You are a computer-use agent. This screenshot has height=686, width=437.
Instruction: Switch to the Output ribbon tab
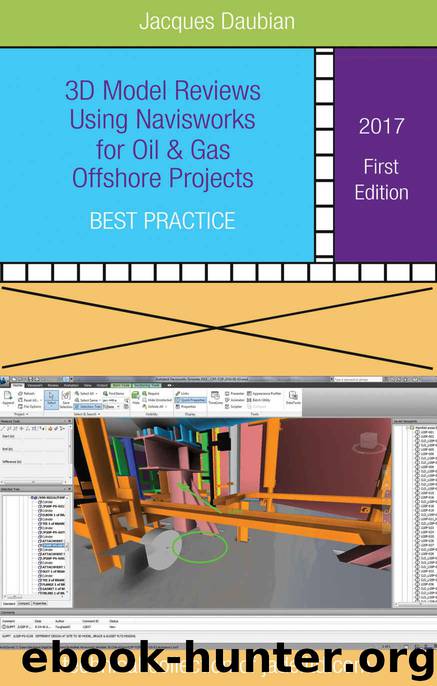coord(102,385)
